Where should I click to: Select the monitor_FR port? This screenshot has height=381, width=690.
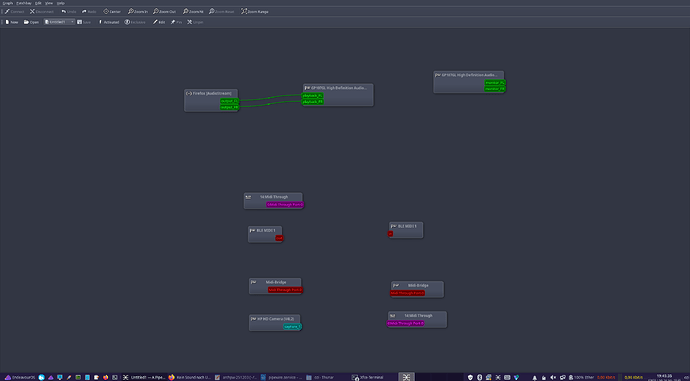495,89
